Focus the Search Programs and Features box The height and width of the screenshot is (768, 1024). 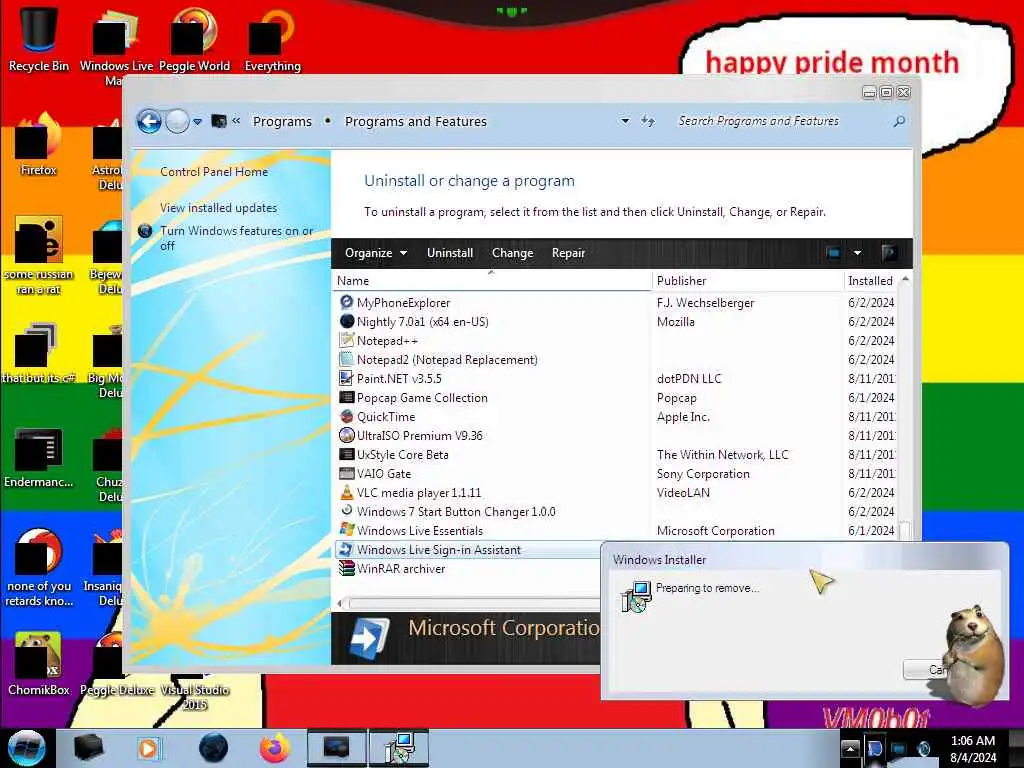784,121
